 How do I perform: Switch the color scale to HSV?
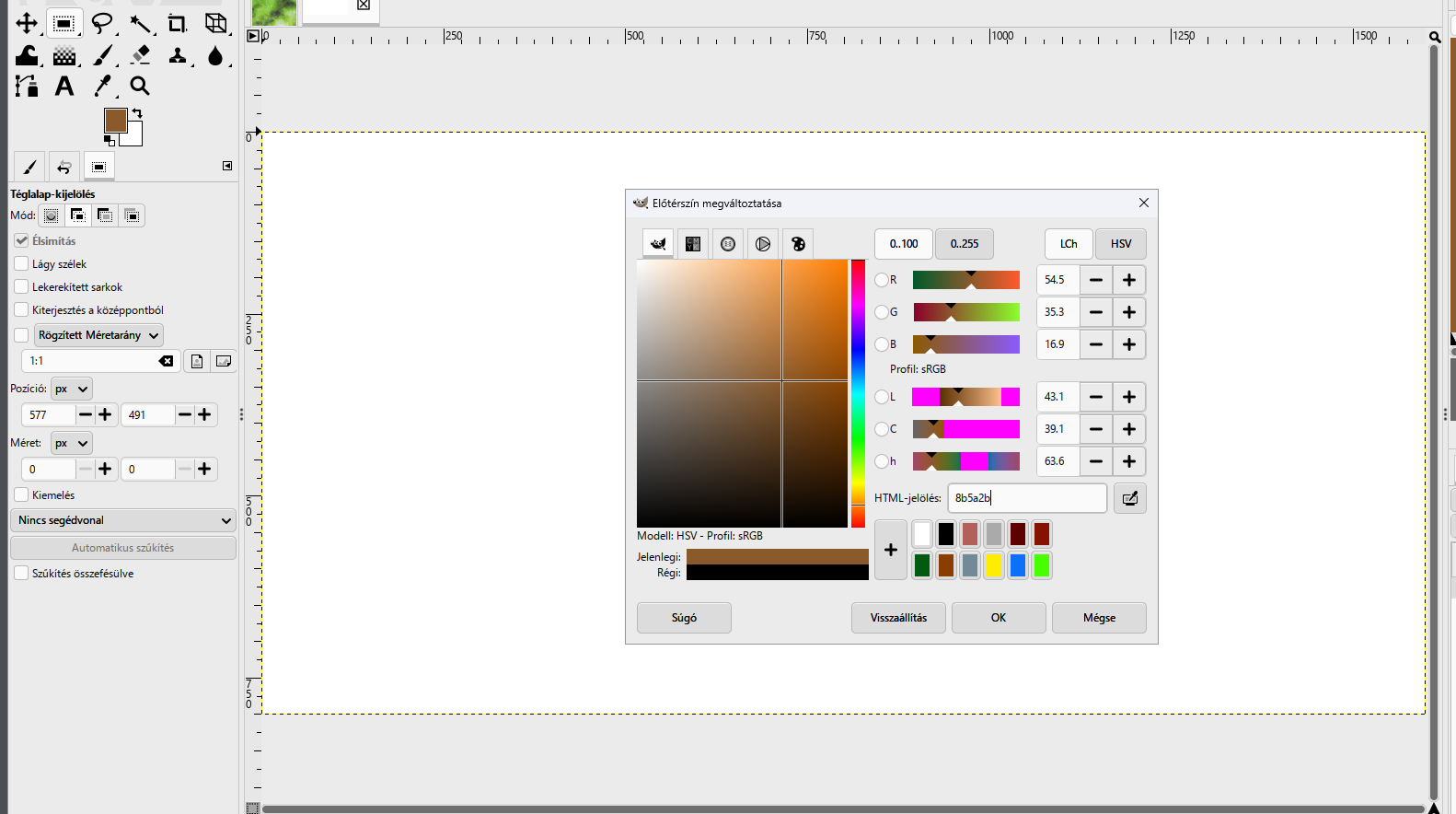pos(1121,244)
